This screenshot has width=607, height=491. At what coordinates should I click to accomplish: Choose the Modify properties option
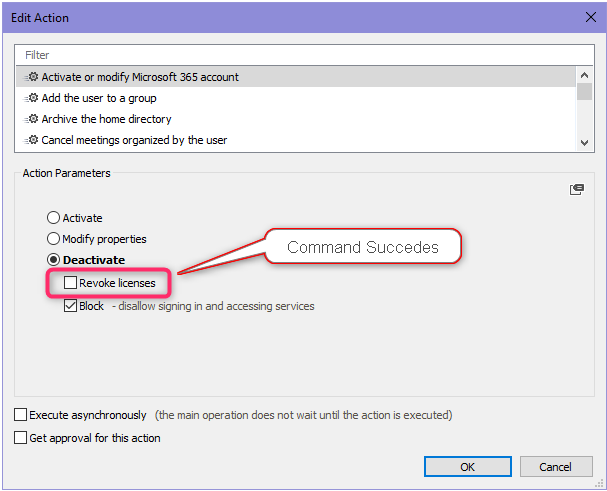54,239
